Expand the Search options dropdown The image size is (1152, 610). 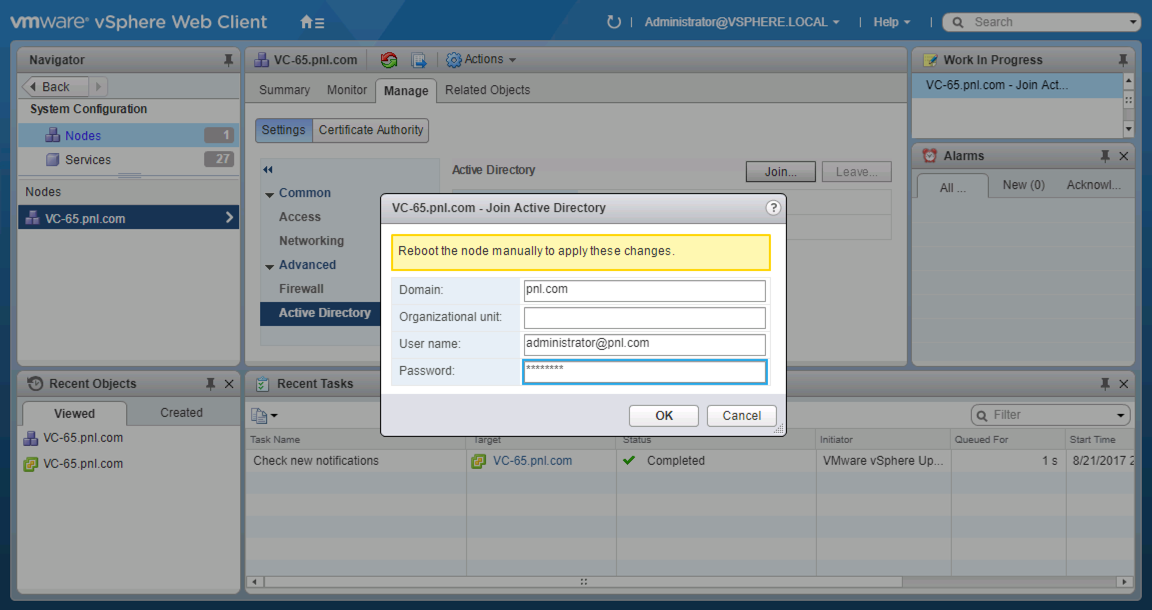(1133, 23)
